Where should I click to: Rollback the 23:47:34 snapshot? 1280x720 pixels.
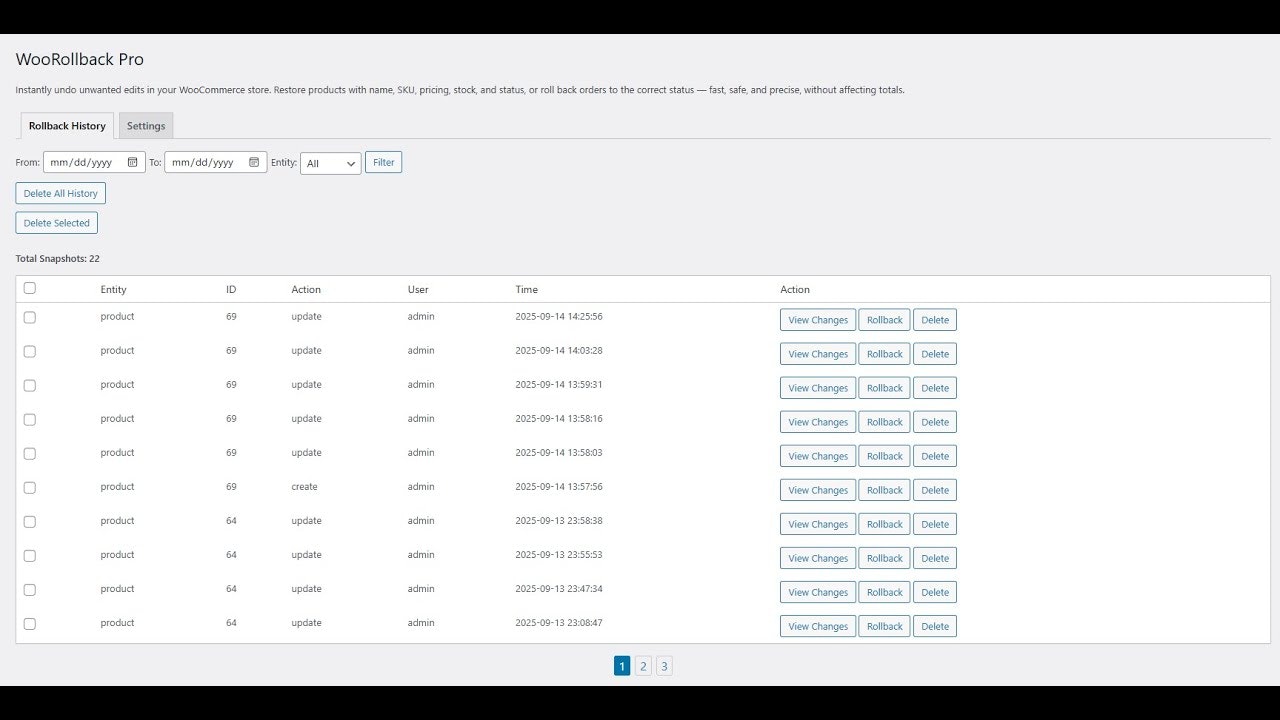click(x=884, y=592)
